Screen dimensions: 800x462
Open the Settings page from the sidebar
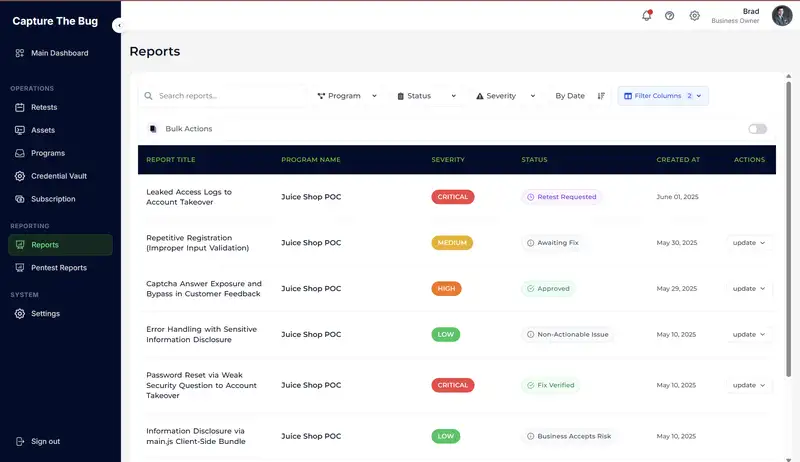(x=45, y=314)
